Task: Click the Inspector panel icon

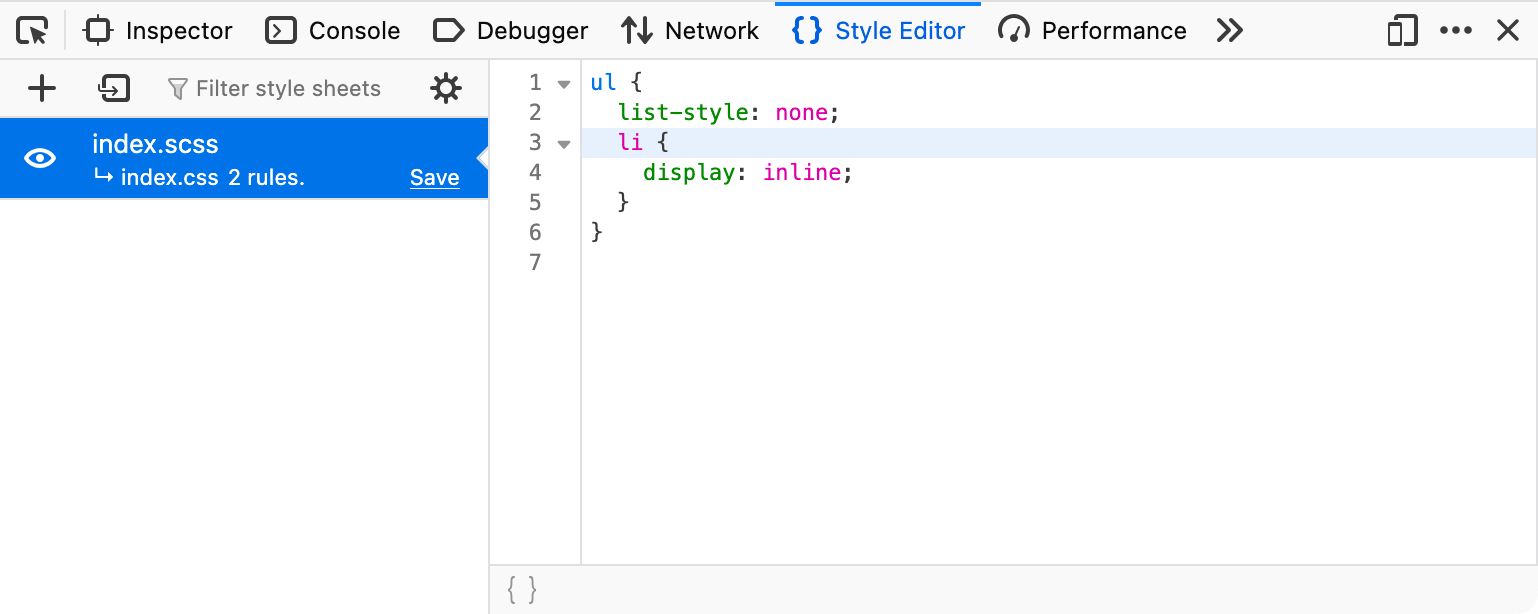Action: 97,30
